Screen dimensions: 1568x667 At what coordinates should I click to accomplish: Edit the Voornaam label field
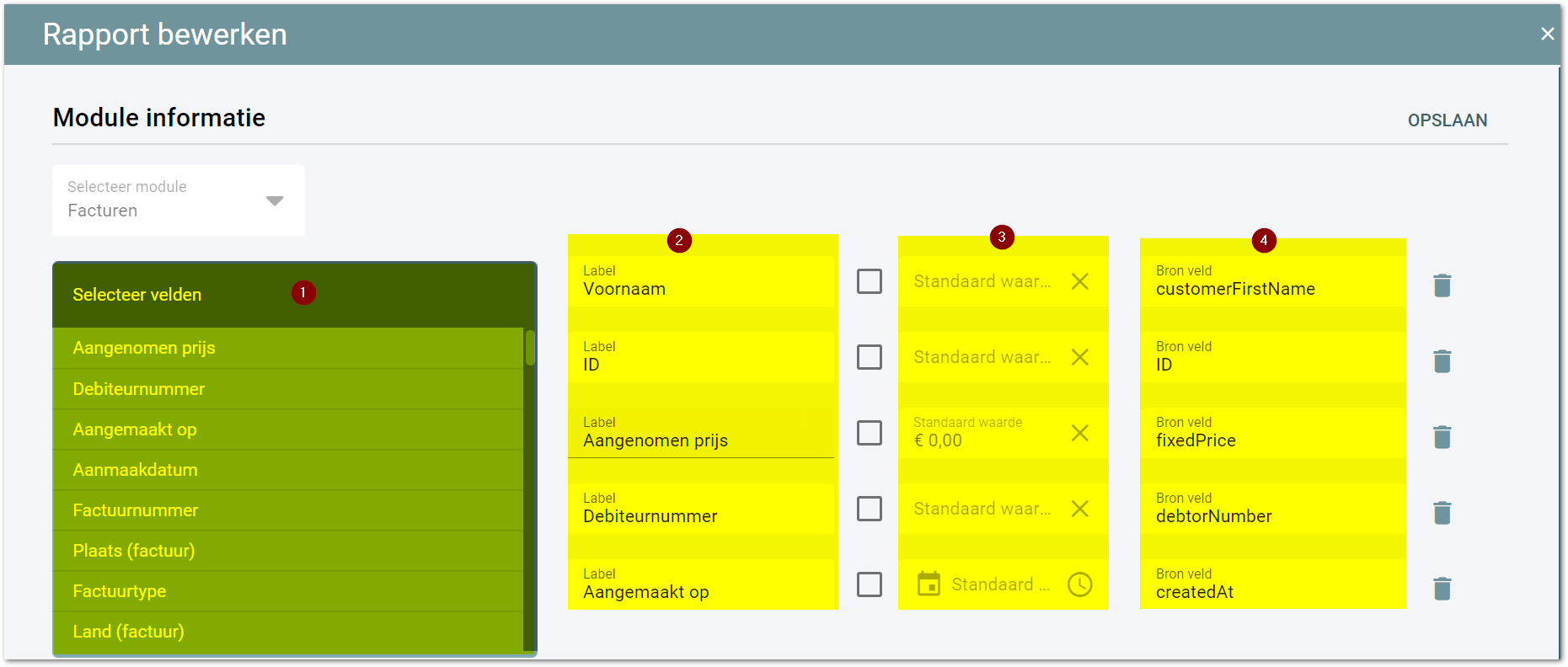pyautogui.click(x=701, y=281)
